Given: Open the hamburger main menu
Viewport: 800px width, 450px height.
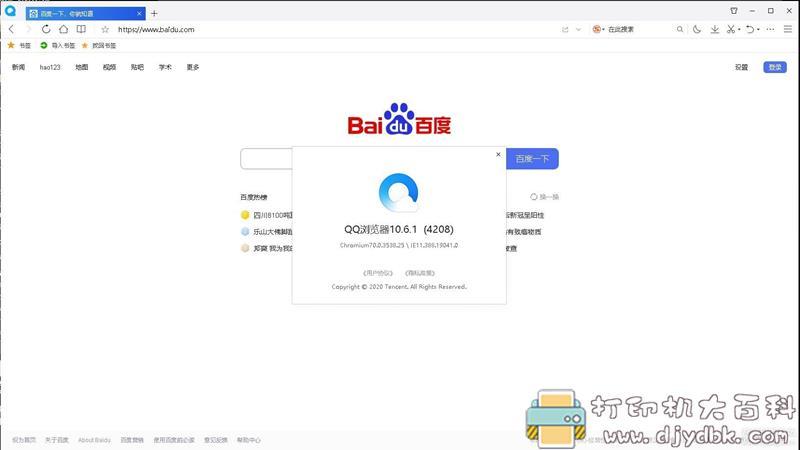Looking at the screenshot, I should (788, 30).
